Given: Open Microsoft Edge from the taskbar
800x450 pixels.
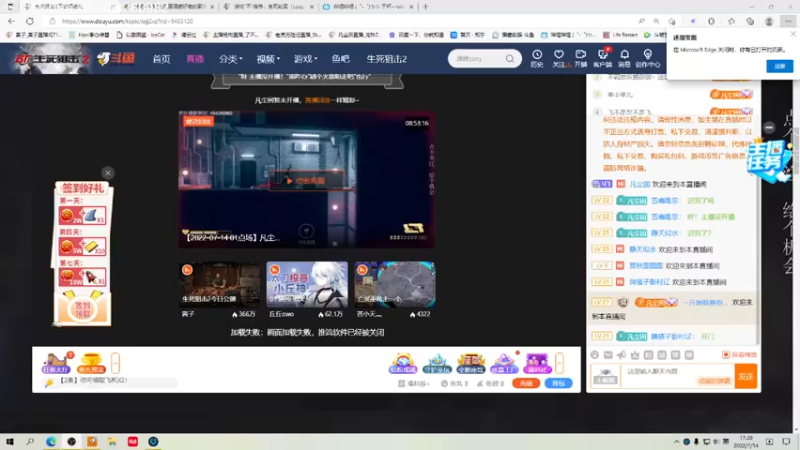Looking at the screenshot, I should (51, 442).
